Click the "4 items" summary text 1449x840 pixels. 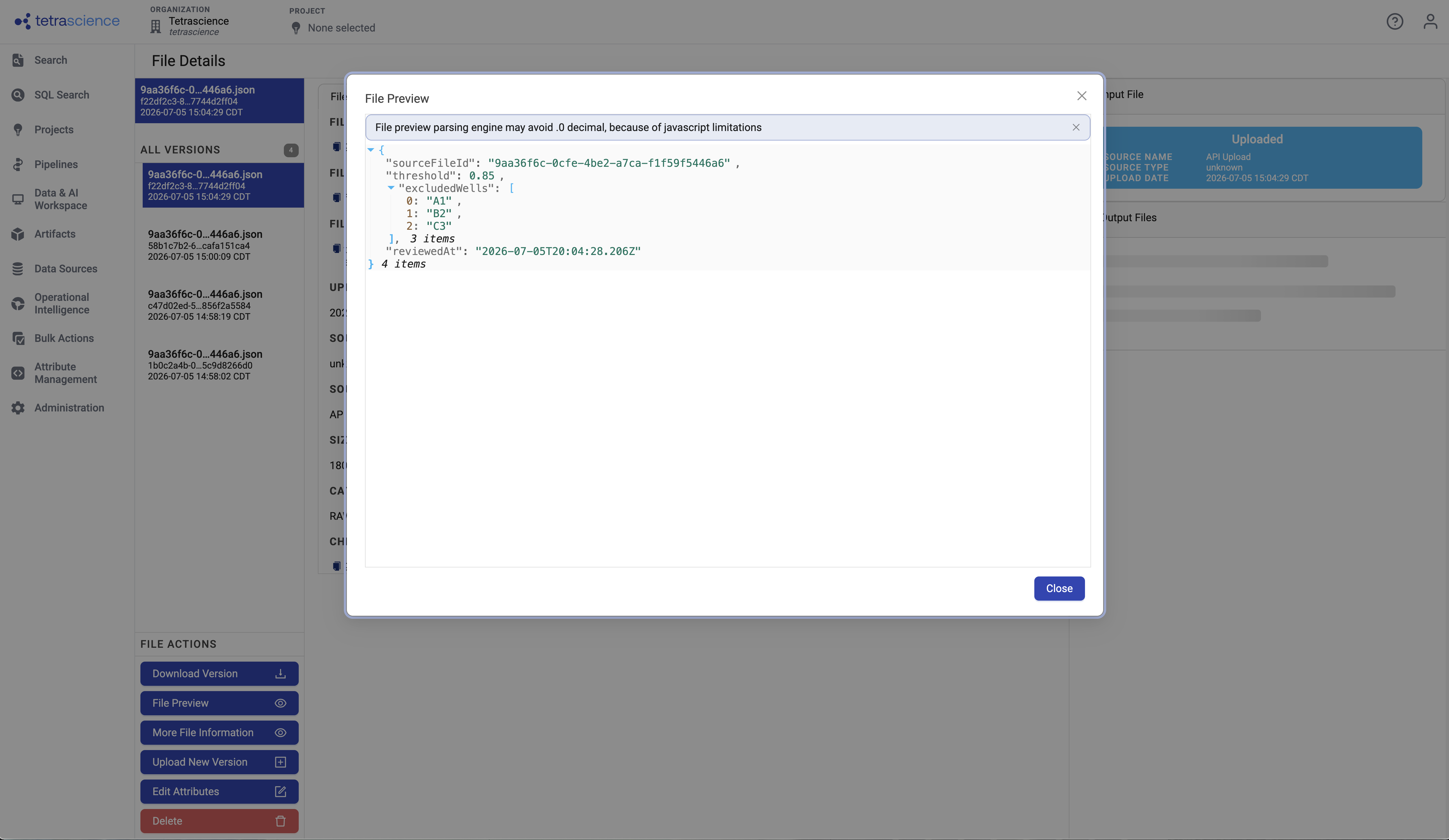click(x=403, y=264)
